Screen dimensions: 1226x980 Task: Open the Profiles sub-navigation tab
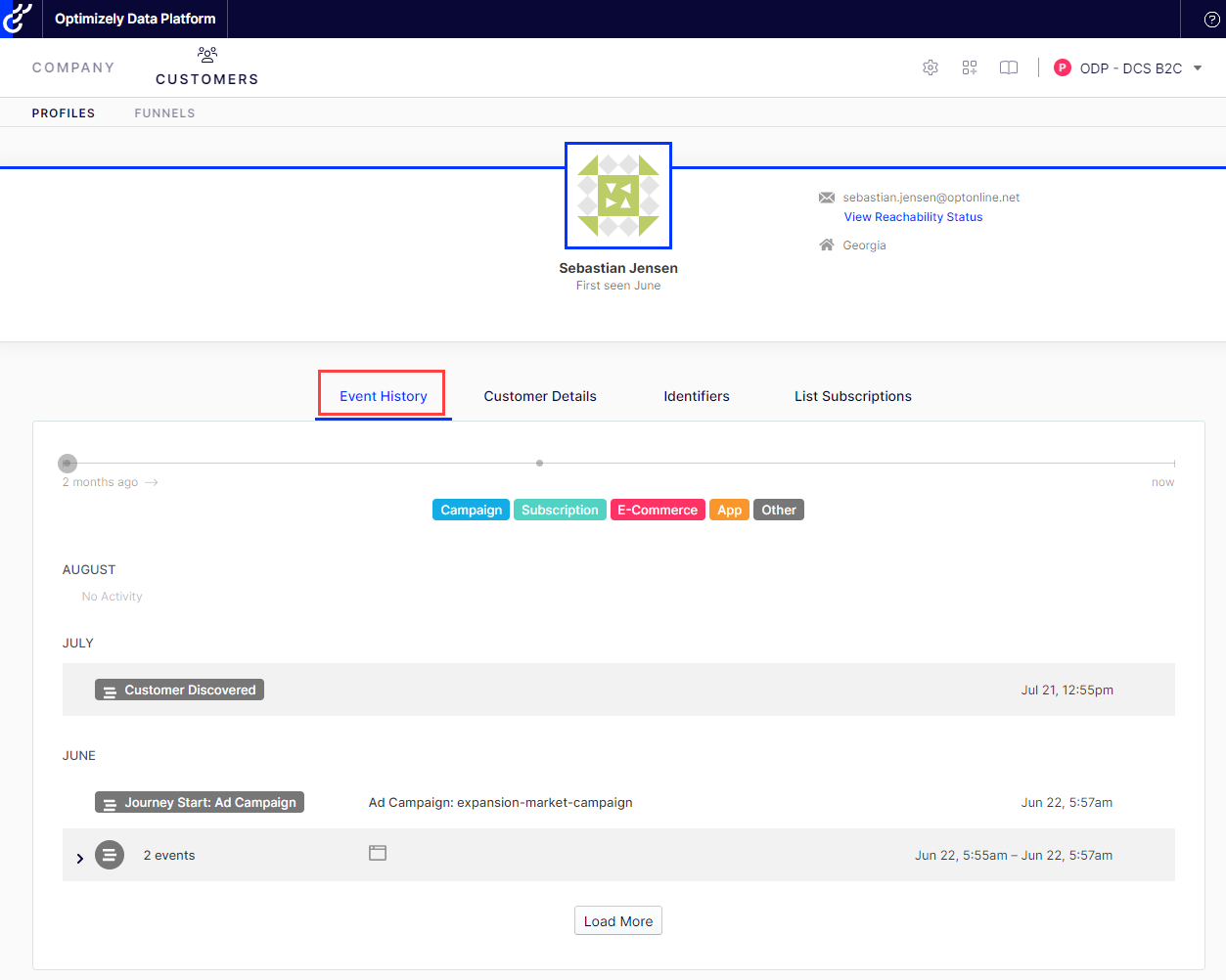tap(64, 113)
